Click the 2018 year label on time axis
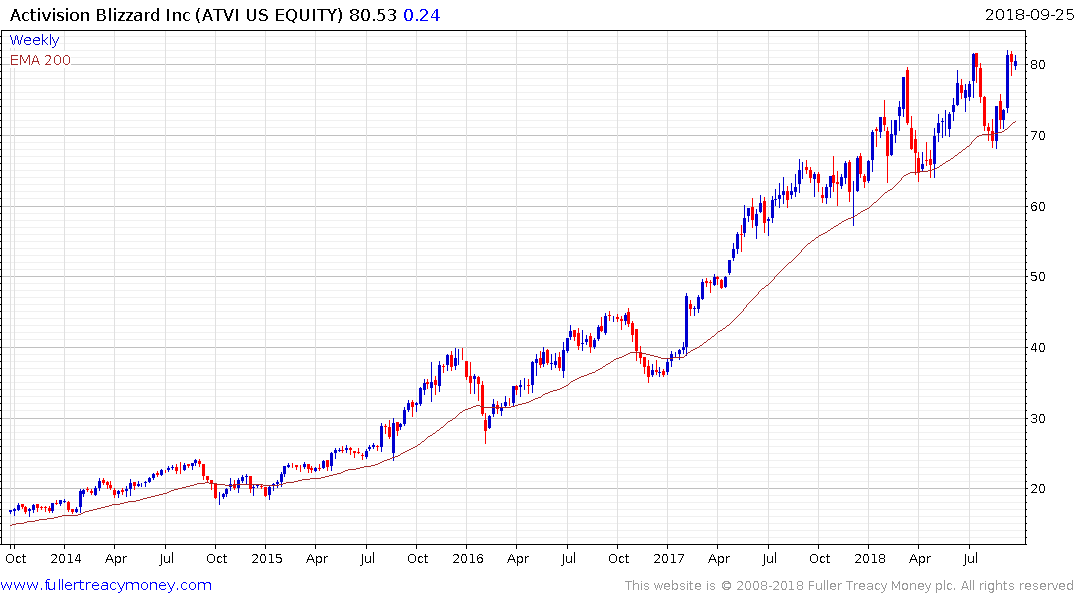 click(x=869, y=558)
